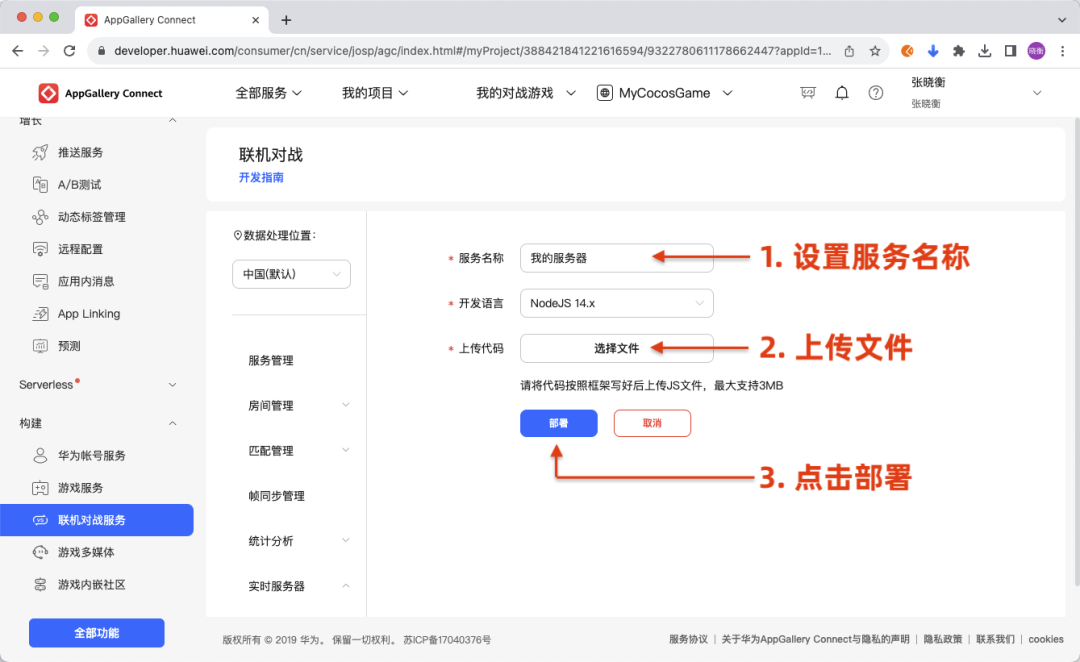This screenshot has height=662, width=1080.
Task: Open the 我的项目 dropdown menu
Action: [375, 93]
